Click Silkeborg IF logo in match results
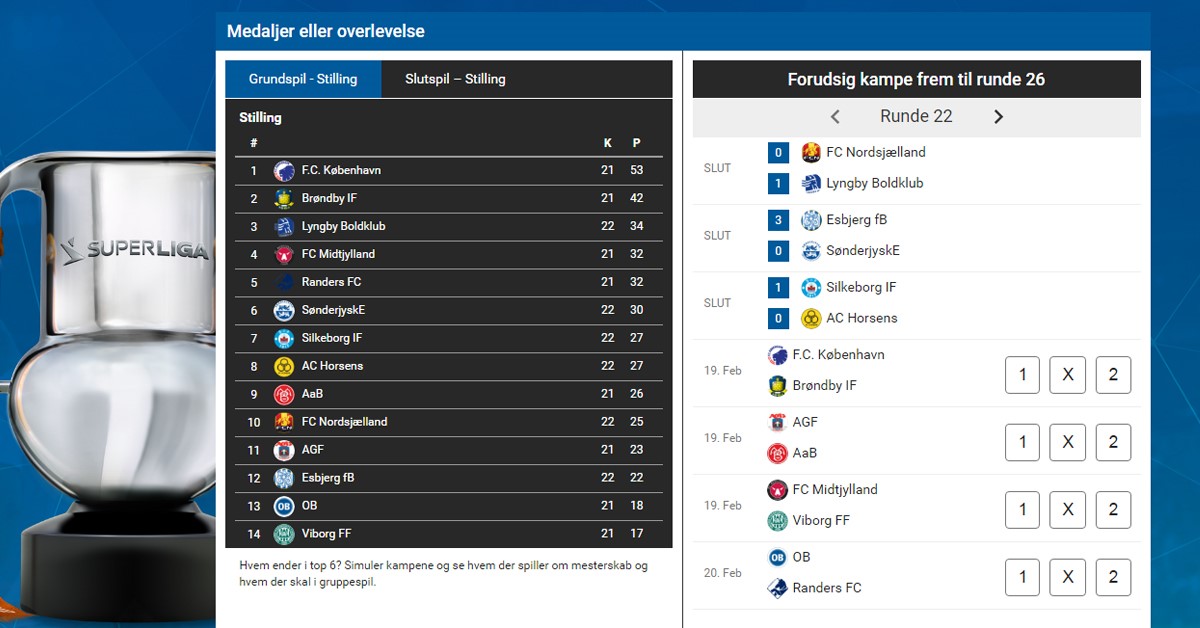This screenshot has width=1200, height=628. [811, 288]
